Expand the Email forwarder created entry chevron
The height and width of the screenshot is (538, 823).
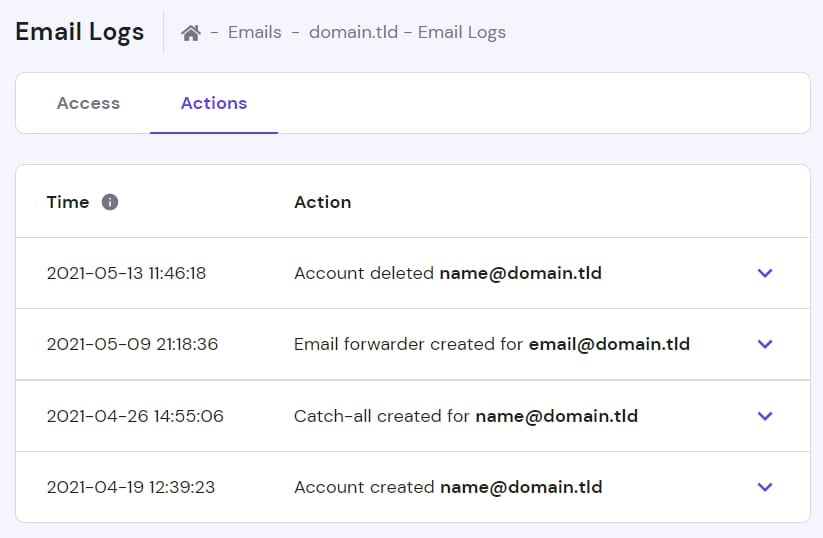pos(765,344)
